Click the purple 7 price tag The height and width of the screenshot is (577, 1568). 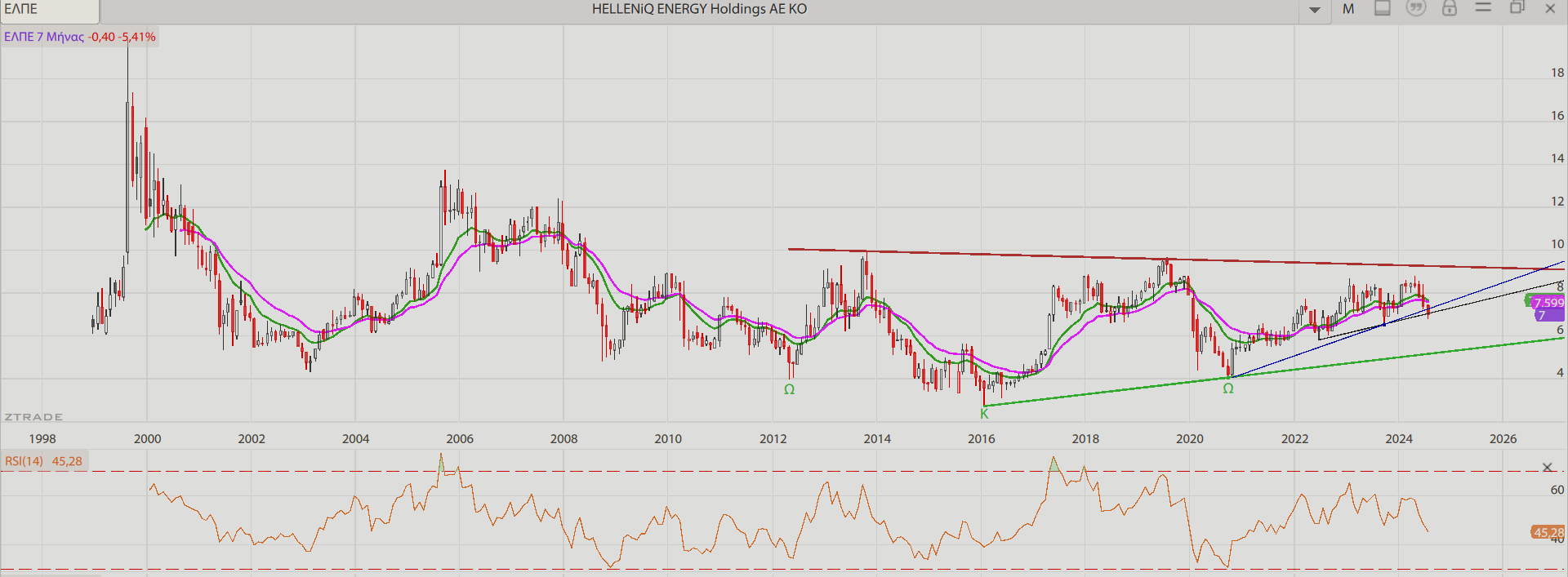click(x=1548, y=315)
